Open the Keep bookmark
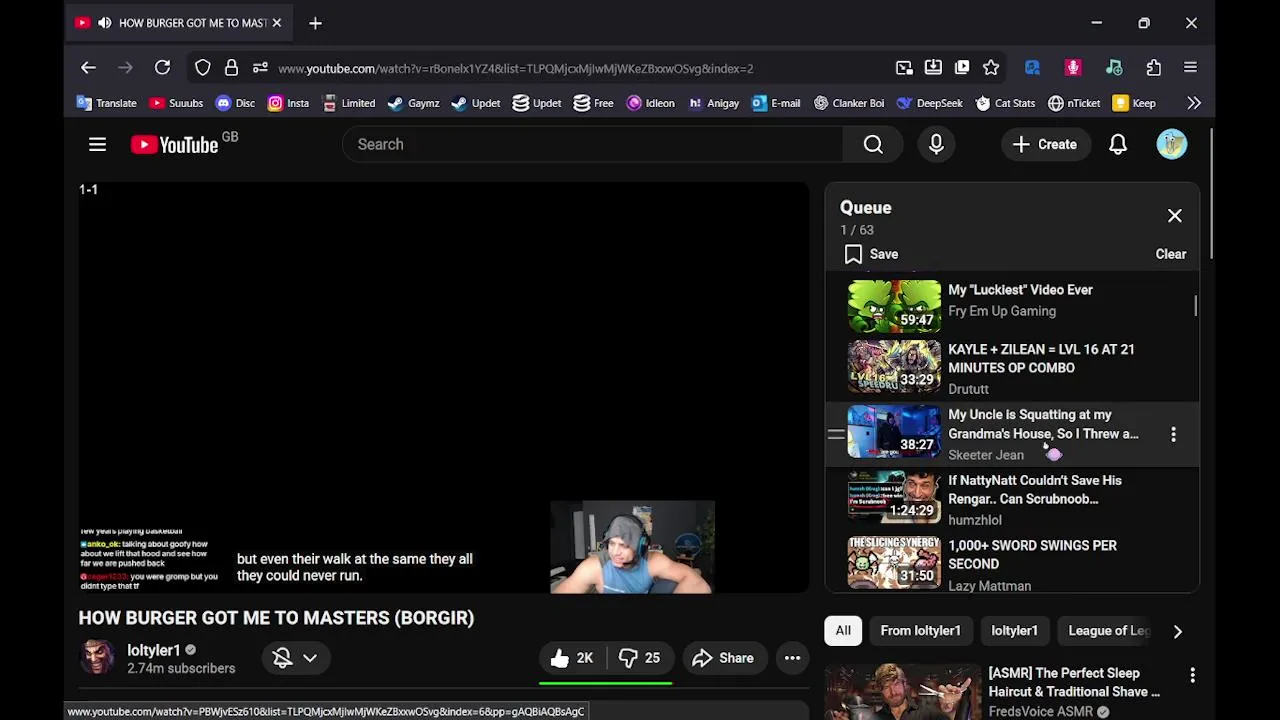The height and width of the screenshot is (720, 1280). 1134,103
